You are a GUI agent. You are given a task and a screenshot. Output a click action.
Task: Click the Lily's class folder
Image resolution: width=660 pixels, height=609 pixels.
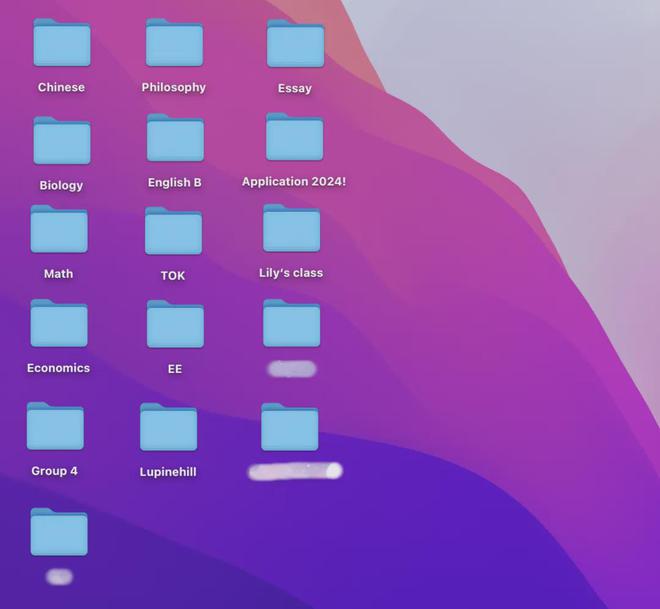pos(291,228)
